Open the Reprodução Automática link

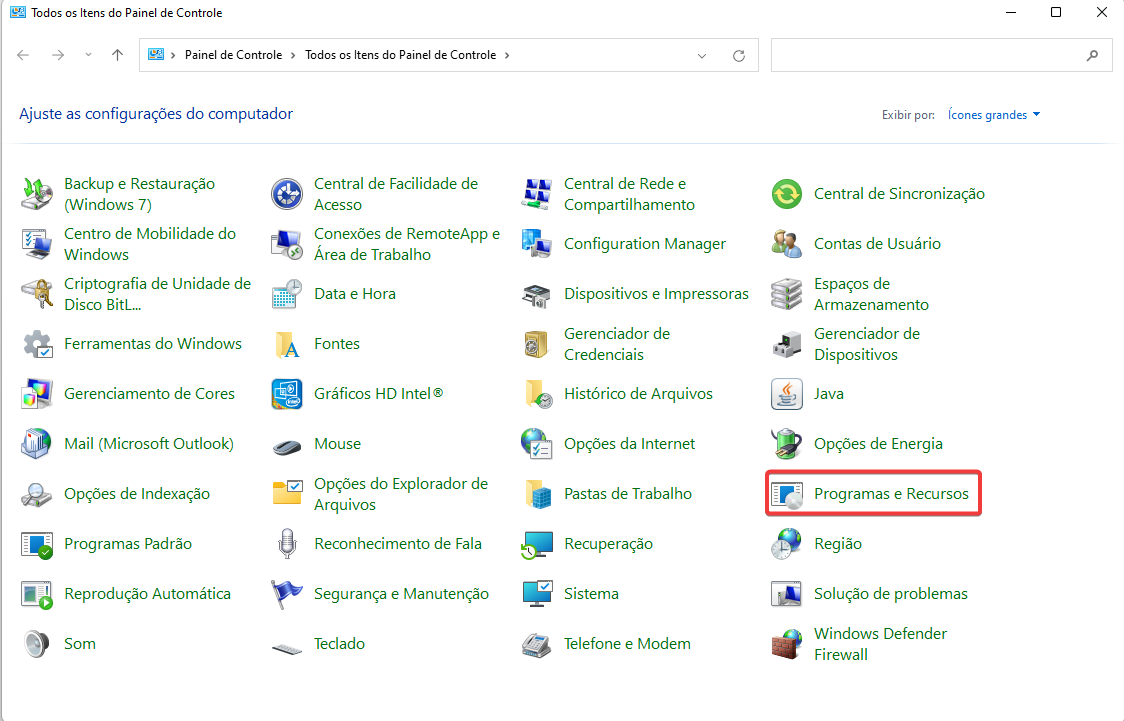pos(148,594)
